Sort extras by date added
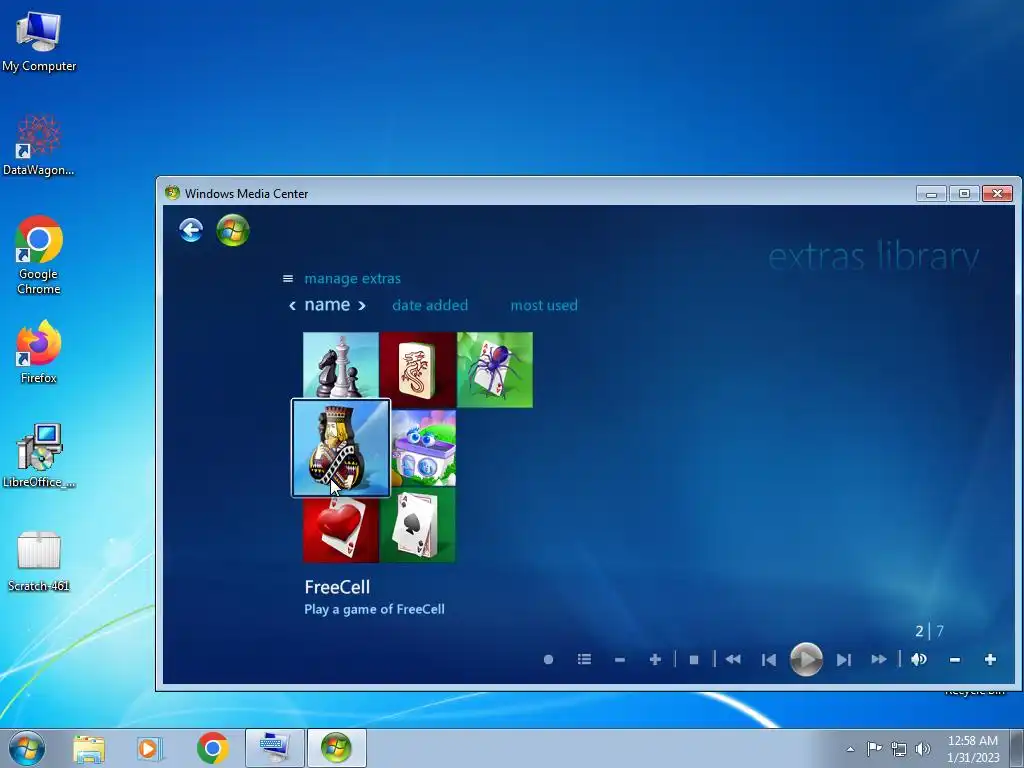 pyautogui.click(x=430, y=305)
